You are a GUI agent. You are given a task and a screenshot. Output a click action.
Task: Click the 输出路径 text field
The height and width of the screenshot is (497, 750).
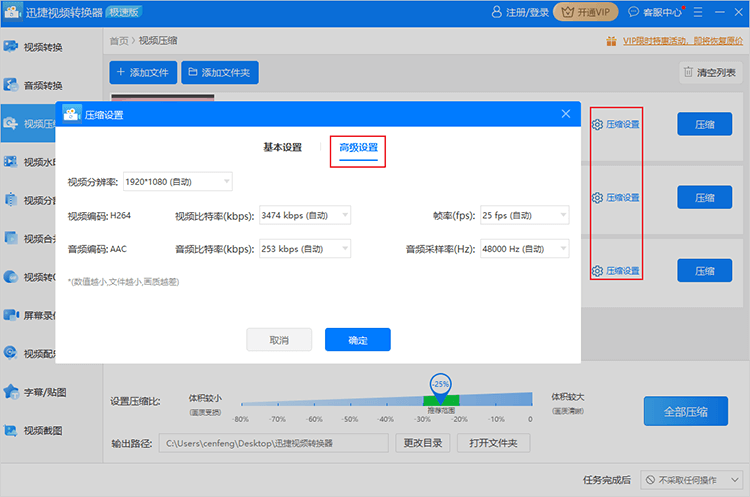275,443
